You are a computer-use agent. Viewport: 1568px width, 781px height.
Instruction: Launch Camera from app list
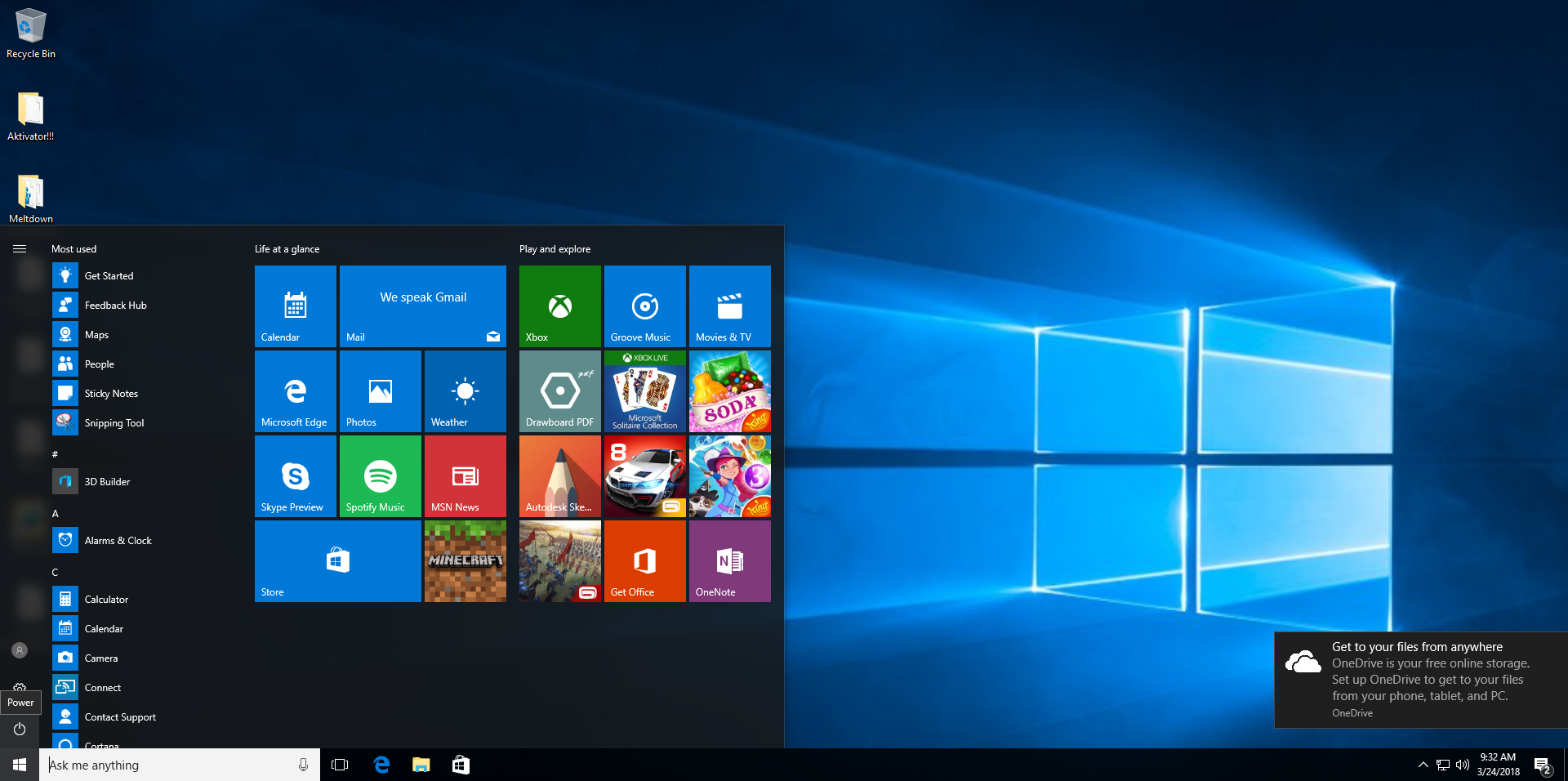click(144, 658)
